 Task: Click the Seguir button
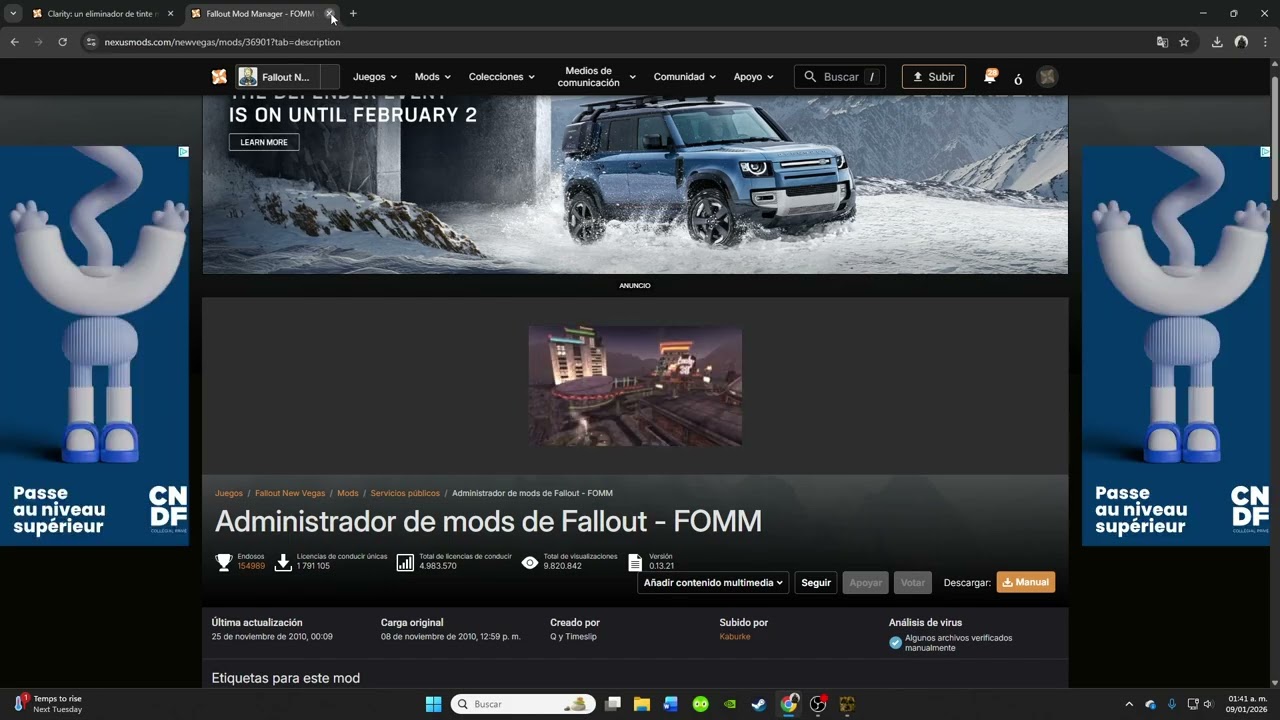click(x=816, y=582)
